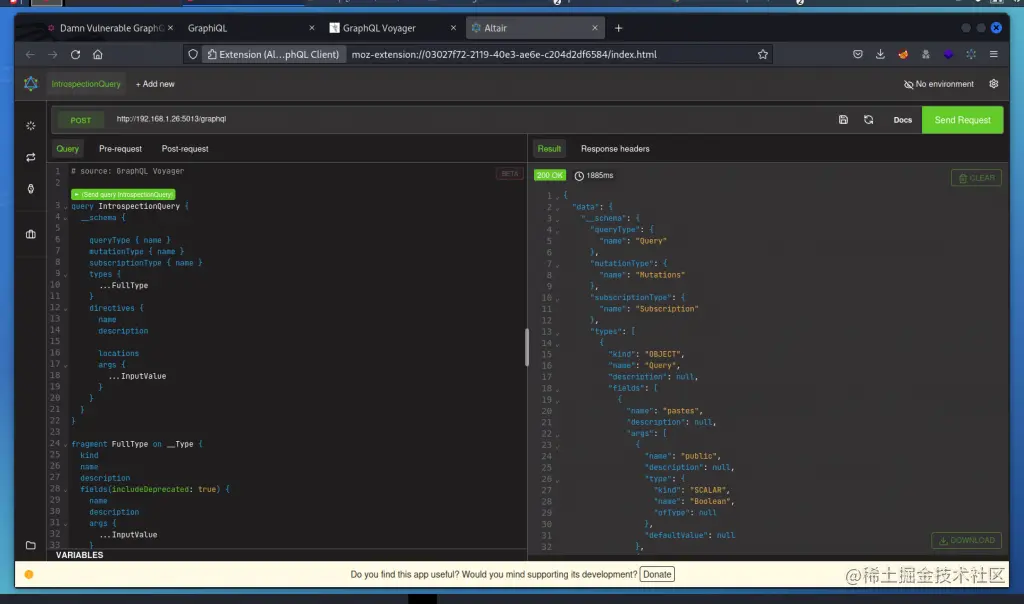Collapse __schema block at line 4
This screenshot has width=1024, height=604.
[65, 218]
